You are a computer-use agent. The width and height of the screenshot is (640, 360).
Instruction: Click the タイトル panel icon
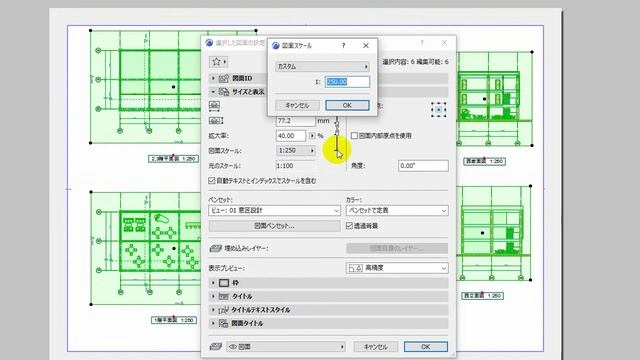click(x=224, y=296)
